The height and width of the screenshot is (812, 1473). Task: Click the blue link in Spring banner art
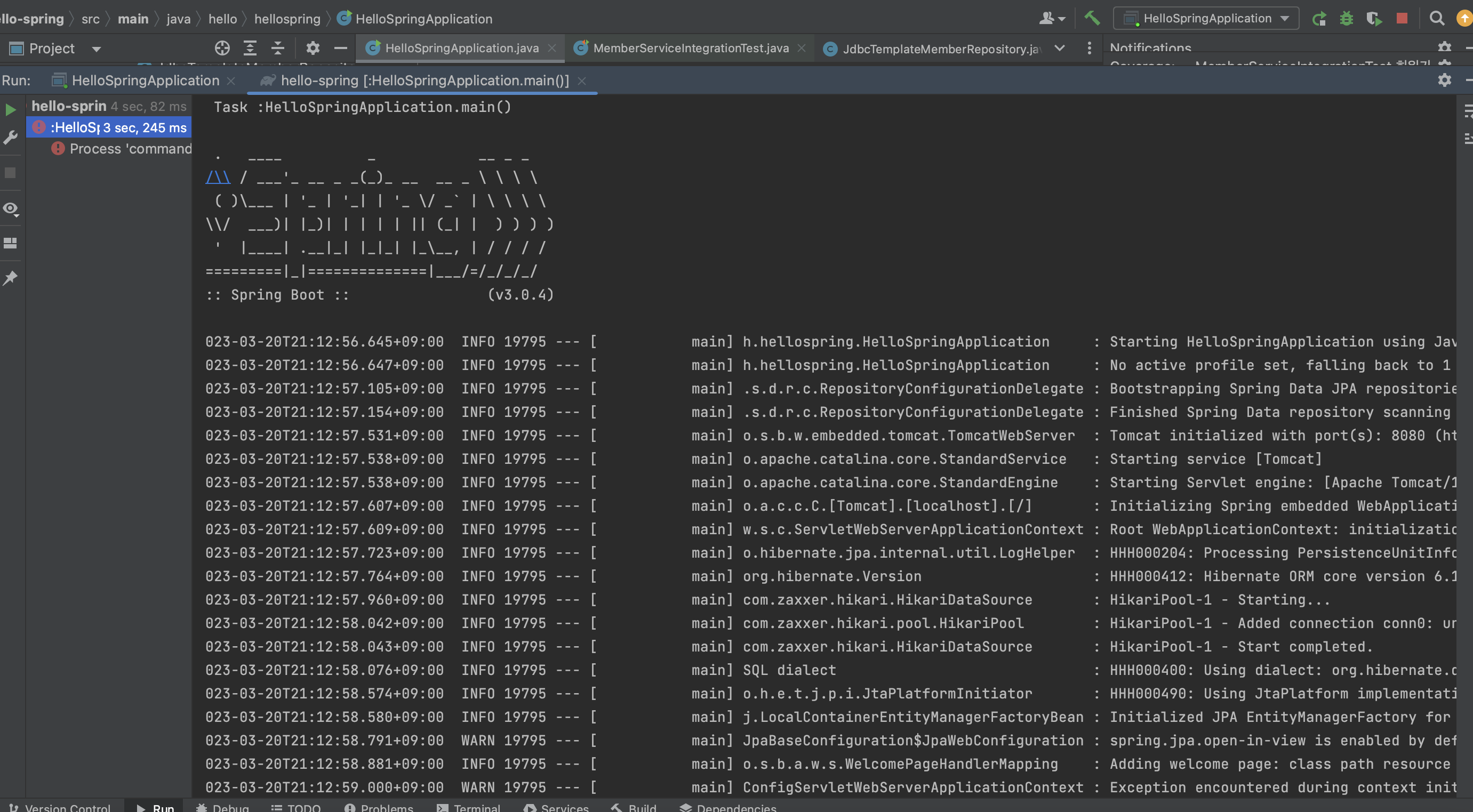tap(218, 177)
